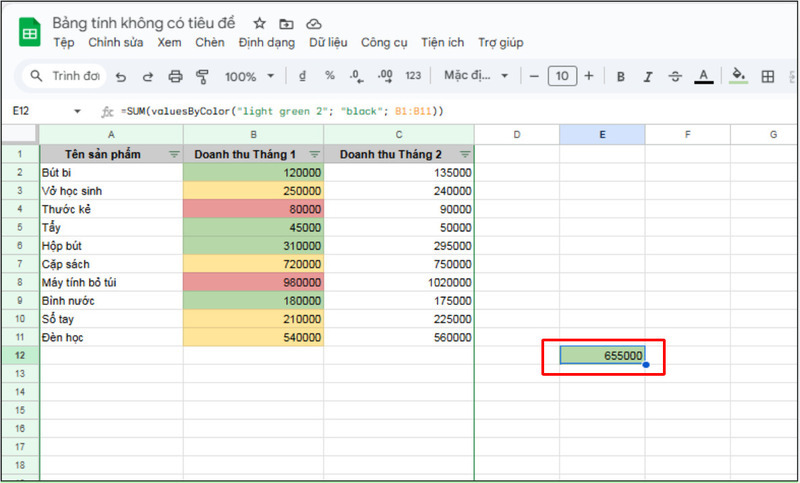Image resolution: width=800 pixels, height=483 pixels.
Task: Click the format as percent button
Action: point(330,76)
